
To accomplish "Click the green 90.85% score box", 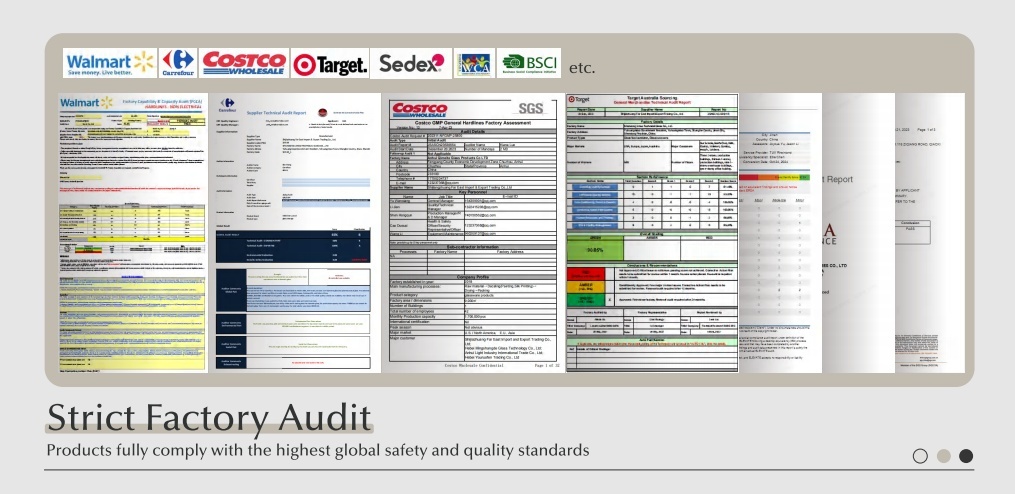I will pos(595,249).
